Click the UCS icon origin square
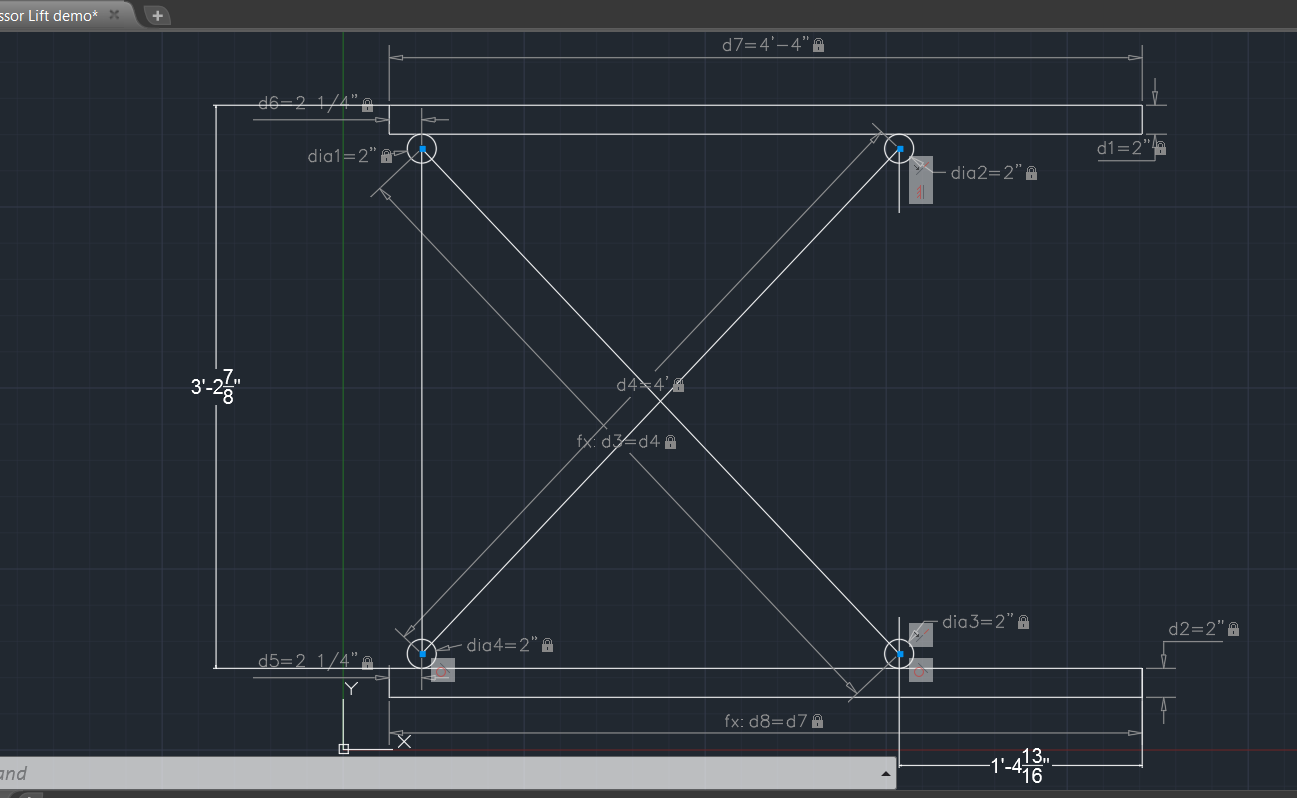The height and width of the screenshot is (798, 1297). pos(344,749)
